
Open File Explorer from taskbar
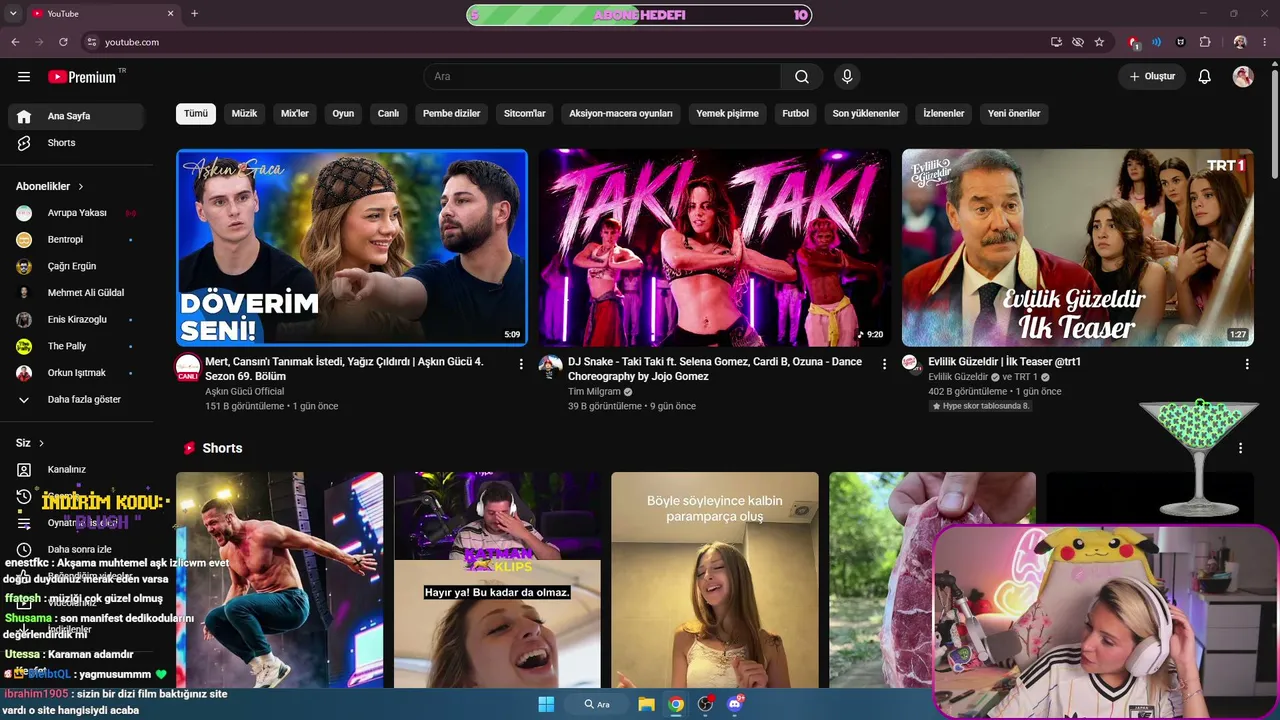[647, 704]
